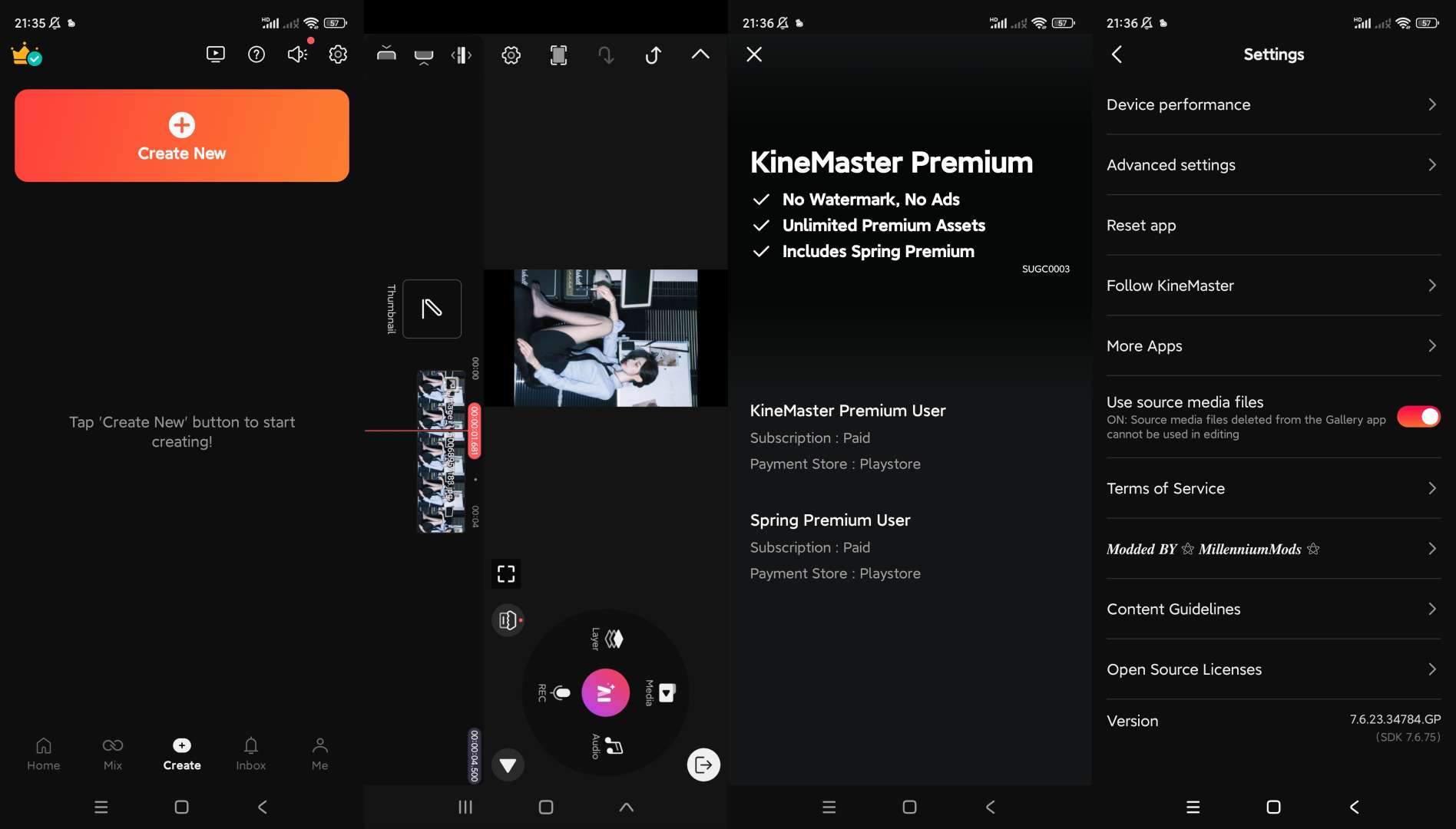
Task: Open the timeline expand icon with red dot
Action: 508,619
